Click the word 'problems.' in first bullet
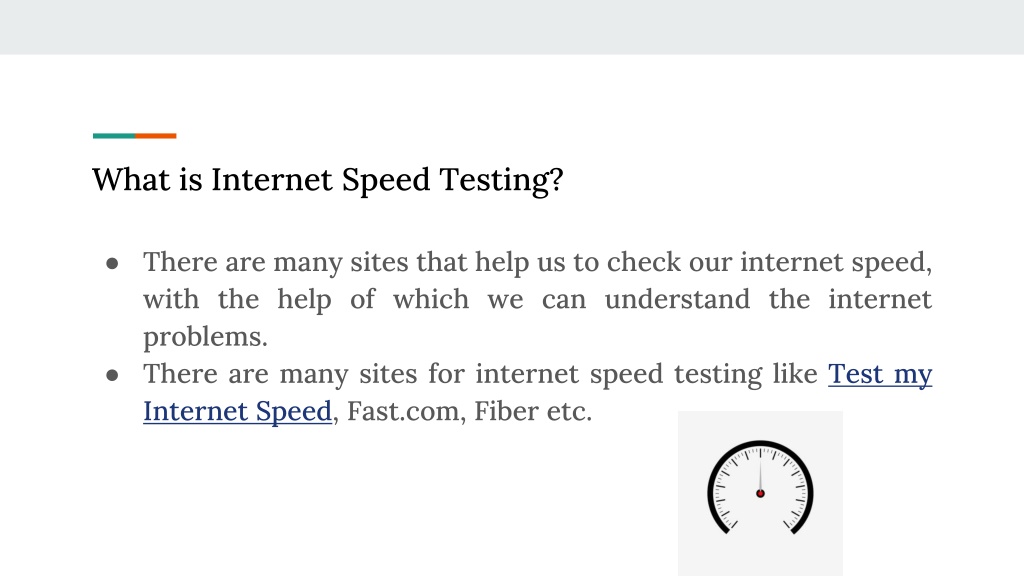This screenshot has width=1024, height=576. [x=206, y=338]
